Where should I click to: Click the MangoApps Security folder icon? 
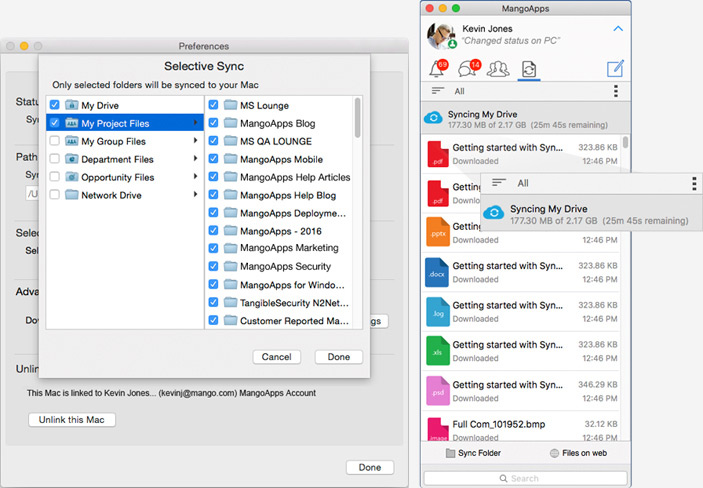tap(230, 266)
